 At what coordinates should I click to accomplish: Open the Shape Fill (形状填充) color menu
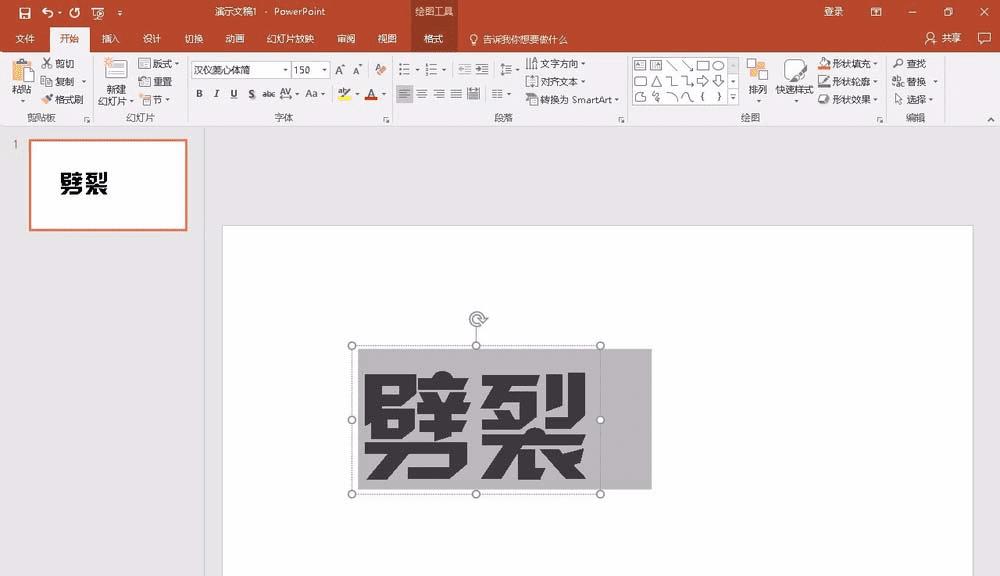click(848, 64)
